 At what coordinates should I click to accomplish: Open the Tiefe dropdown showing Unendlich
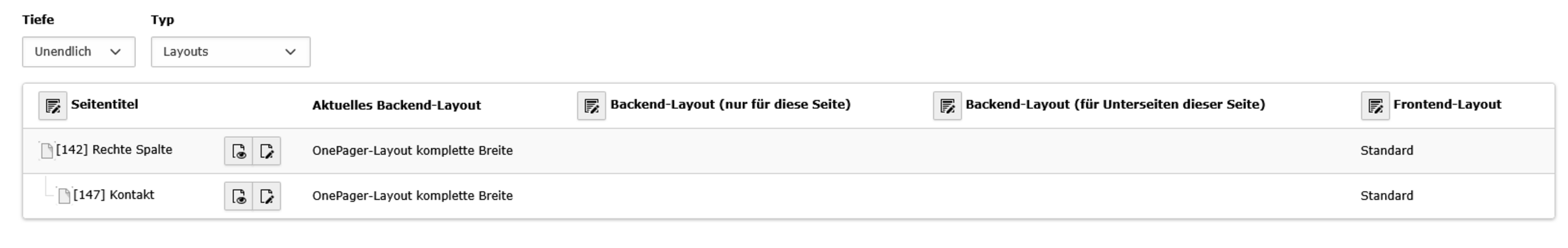point(79,52)
